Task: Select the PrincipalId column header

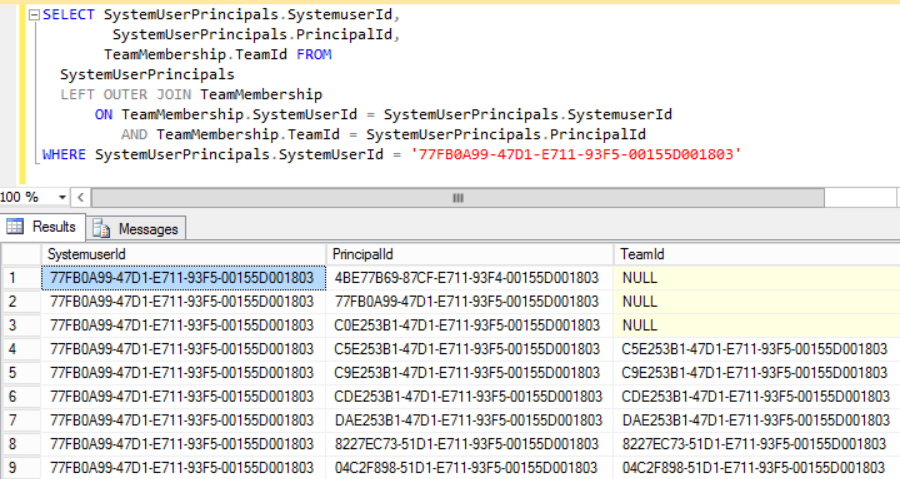Action: 470,254
